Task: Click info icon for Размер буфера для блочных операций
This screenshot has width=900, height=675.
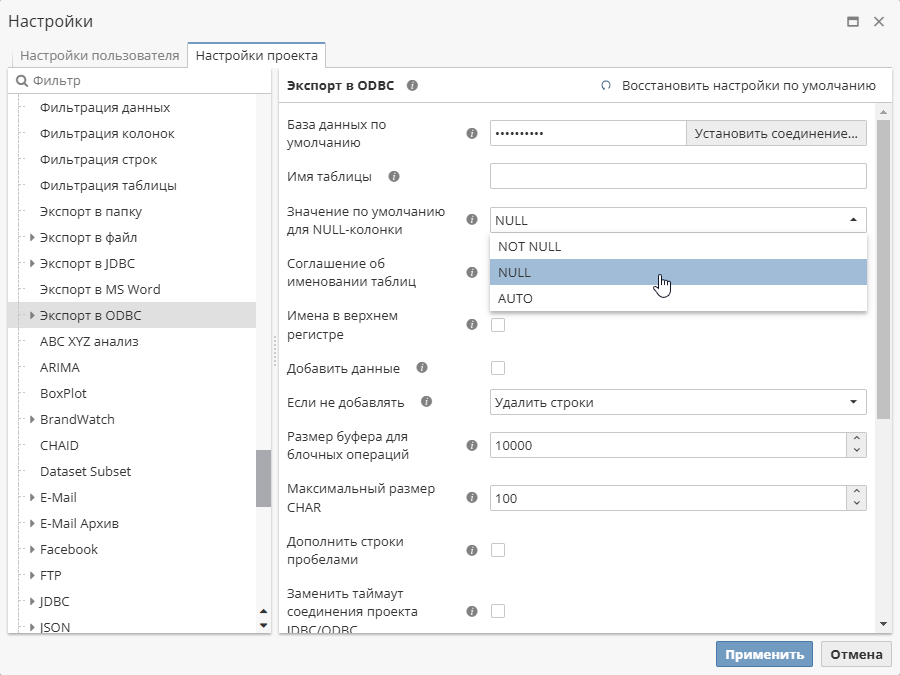Action: 472,445
